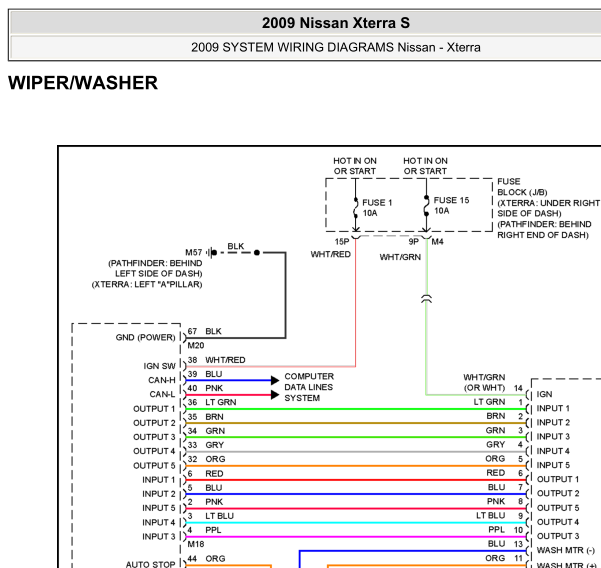Click the Fuse 1 symbol in fuse block

point(356,207)
